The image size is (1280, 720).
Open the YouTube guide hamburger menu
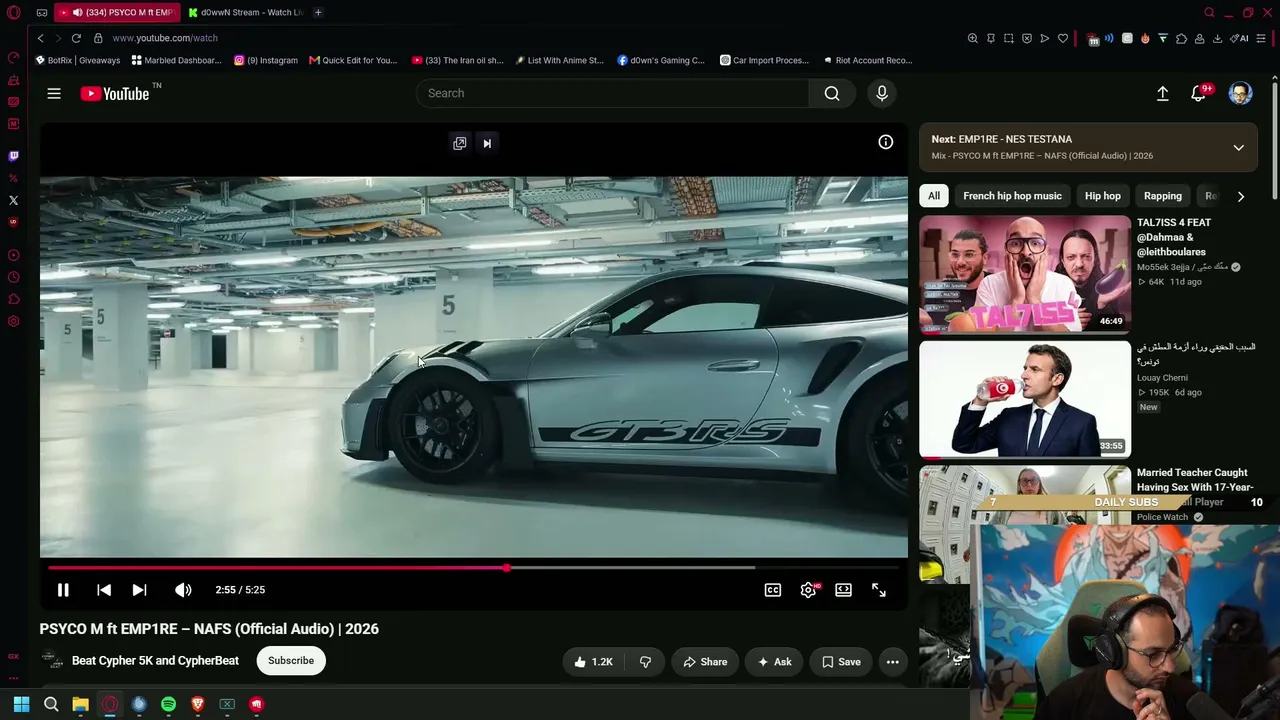(54, 93)
